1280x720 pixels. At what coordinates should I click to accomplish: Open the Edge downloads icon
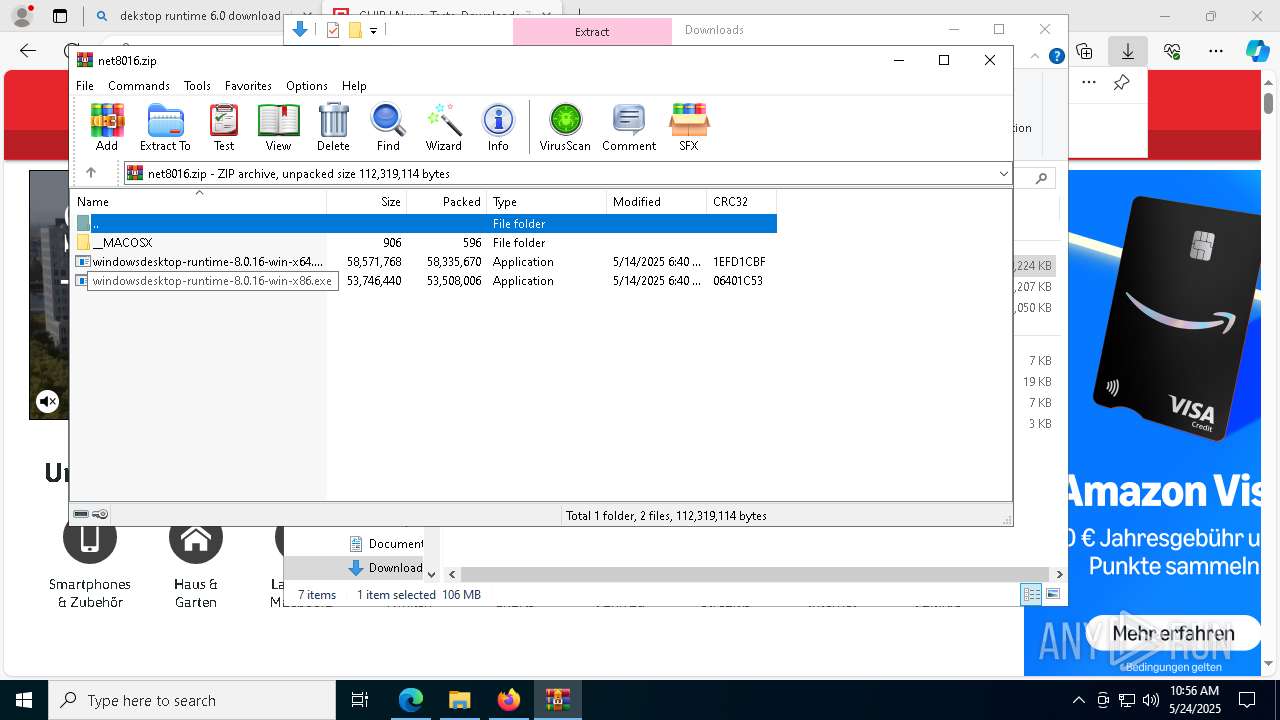coord(1128,51)
